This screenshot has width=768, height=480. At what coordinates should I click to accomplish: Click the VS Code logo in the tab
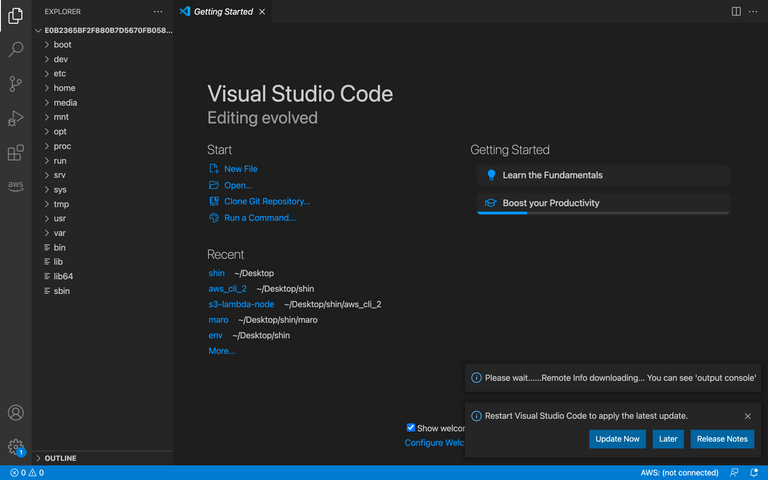coord(185,11)
